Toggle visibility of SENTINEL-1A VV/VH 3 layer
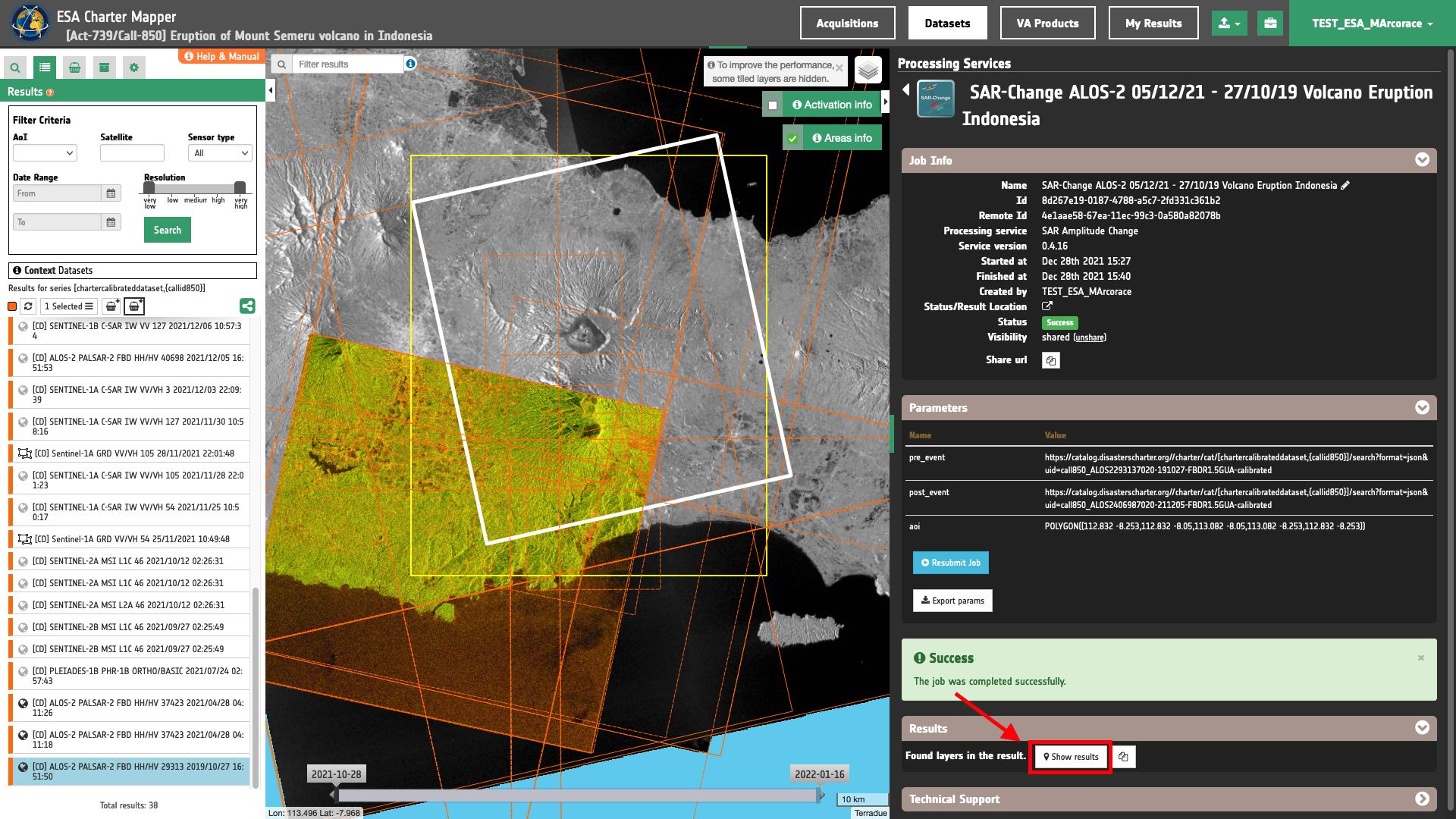 (x=24, y=391)
